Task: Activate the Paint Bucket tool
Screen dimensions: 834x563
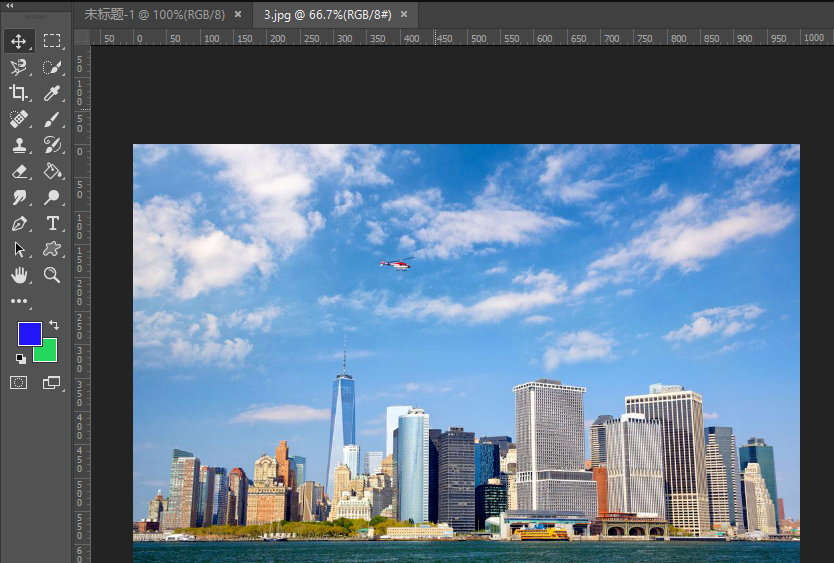Action: pyautogui.click(x=52, y=171)
